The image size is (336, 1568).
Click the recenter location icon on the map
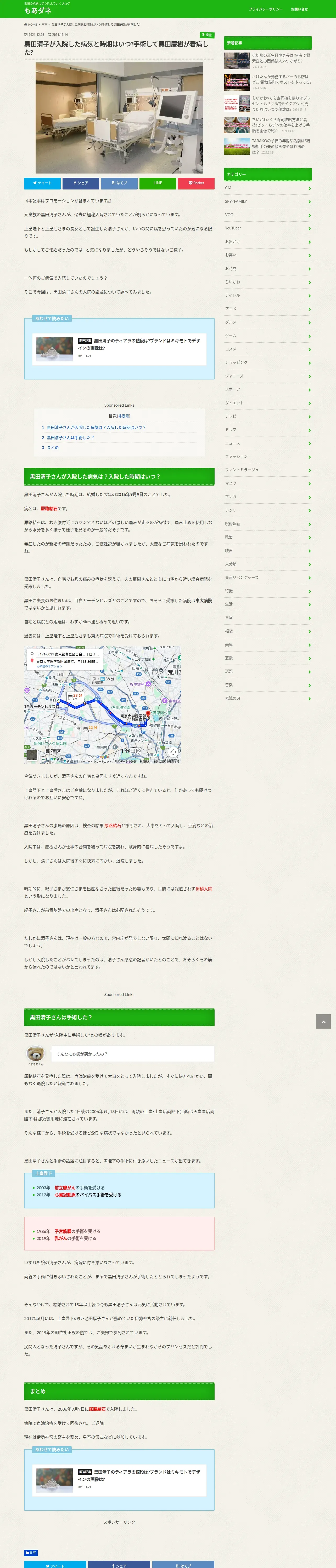click(x=173, y=752)
